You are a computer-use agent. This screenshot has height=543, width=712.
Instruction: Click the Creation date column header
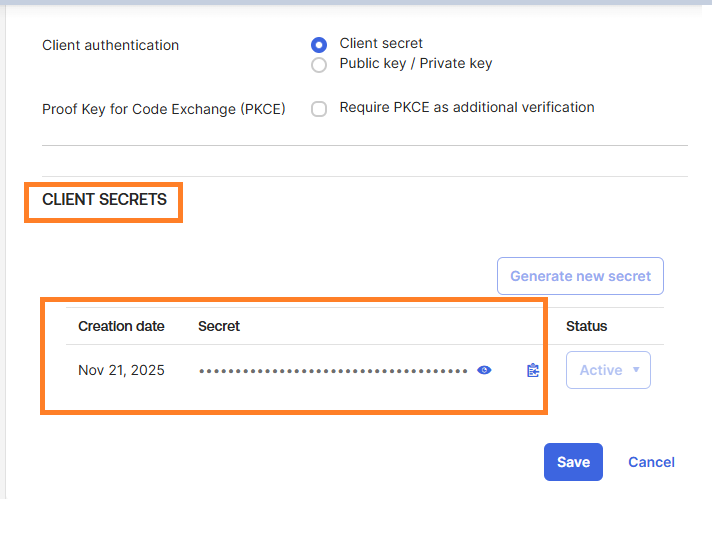pyautogui.click(x=121, y=326)
